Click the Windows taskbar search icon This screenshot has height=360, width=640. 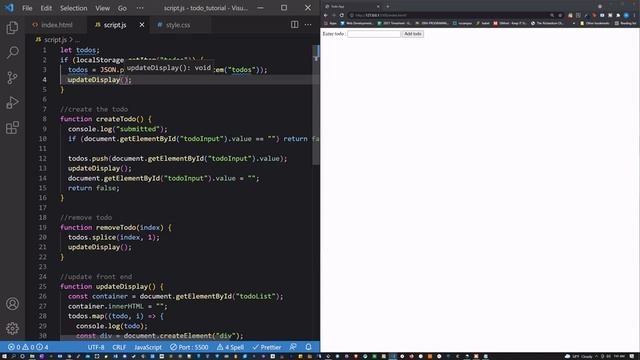click(13, 356)
